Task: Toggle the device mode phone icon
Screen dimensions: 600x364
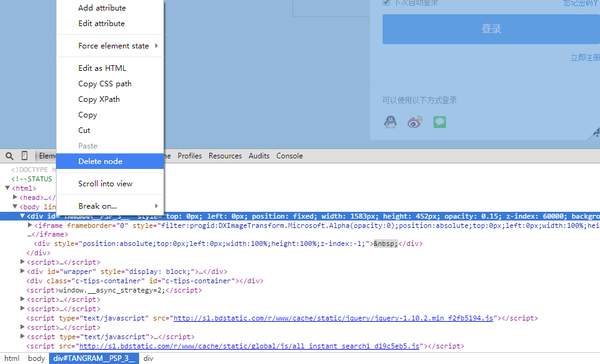Action: [x=24, y=155]
